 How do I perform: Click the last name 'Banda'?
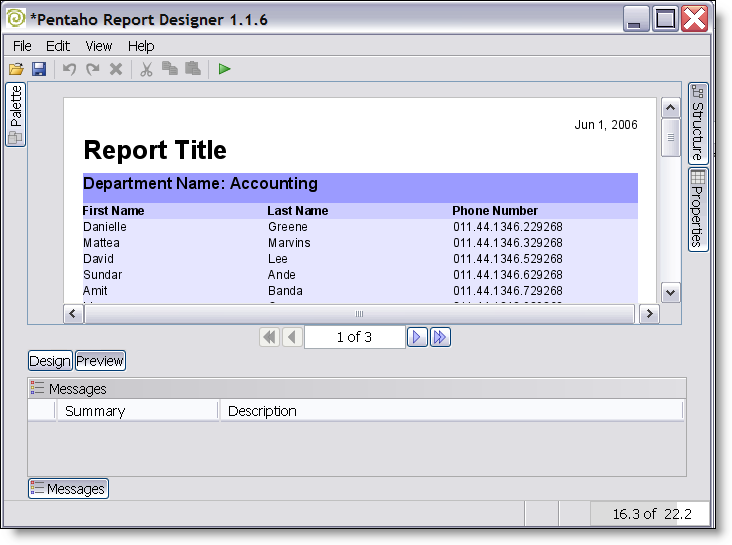click(x=285, y=291)
